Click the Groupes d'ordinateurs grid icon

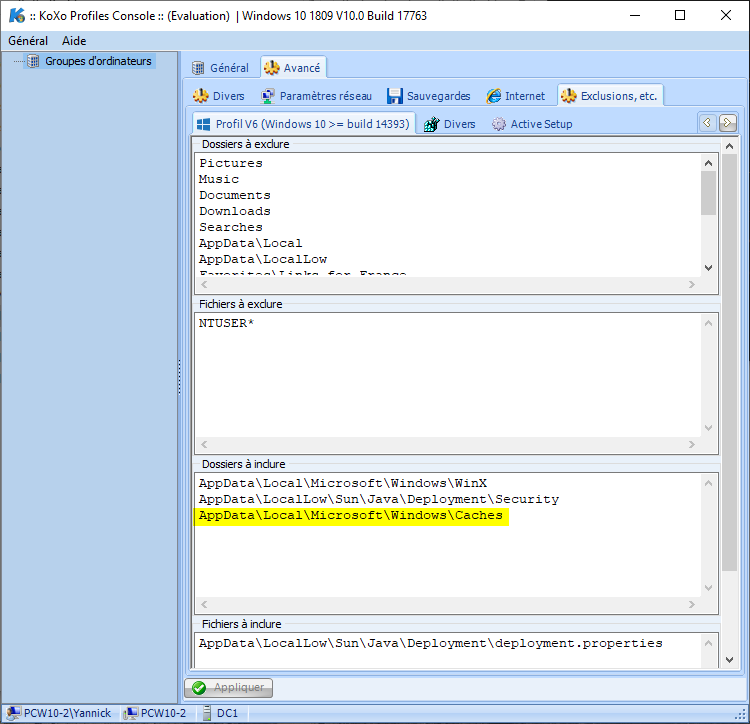point(33,61)
